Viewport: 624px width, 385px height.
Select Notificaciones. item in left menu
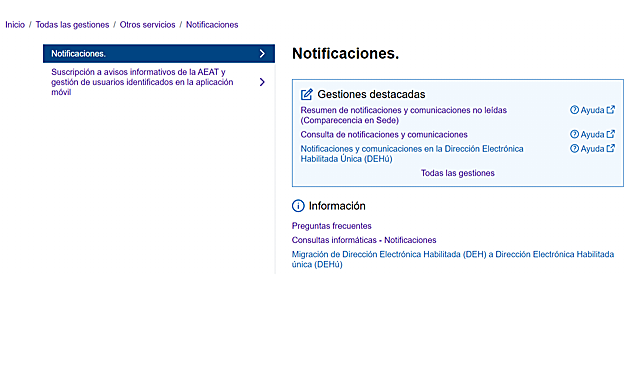pos(159,54)
